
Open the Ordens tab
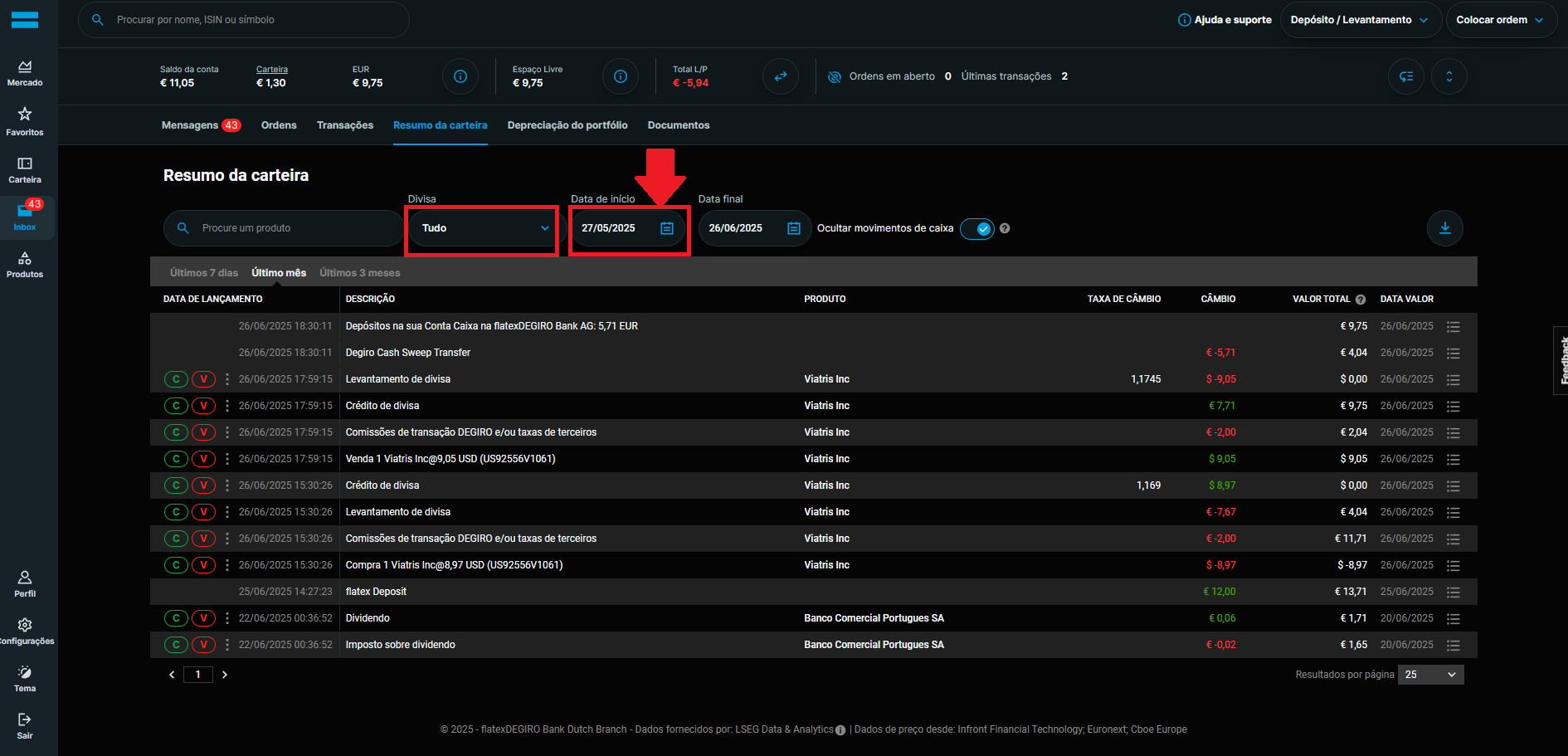coord(279,125)
